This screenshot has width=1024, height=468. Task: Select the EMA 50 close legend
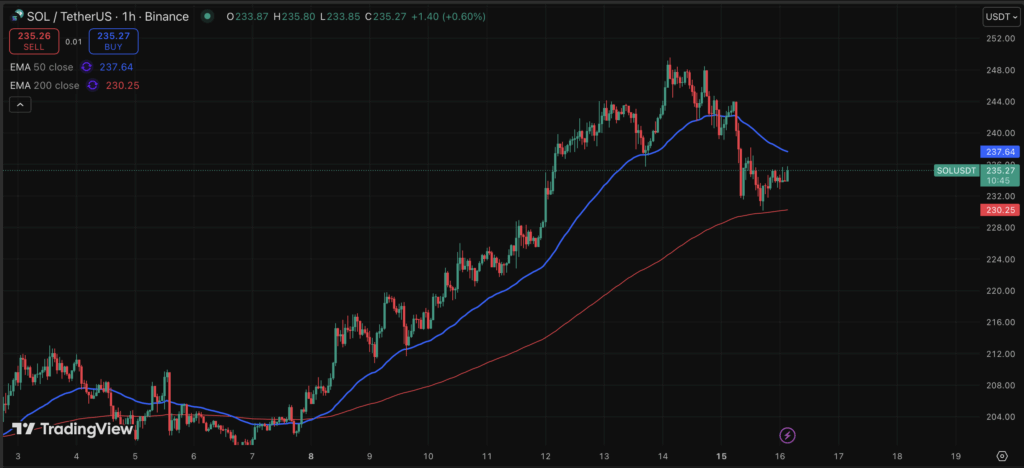[43, 67]
